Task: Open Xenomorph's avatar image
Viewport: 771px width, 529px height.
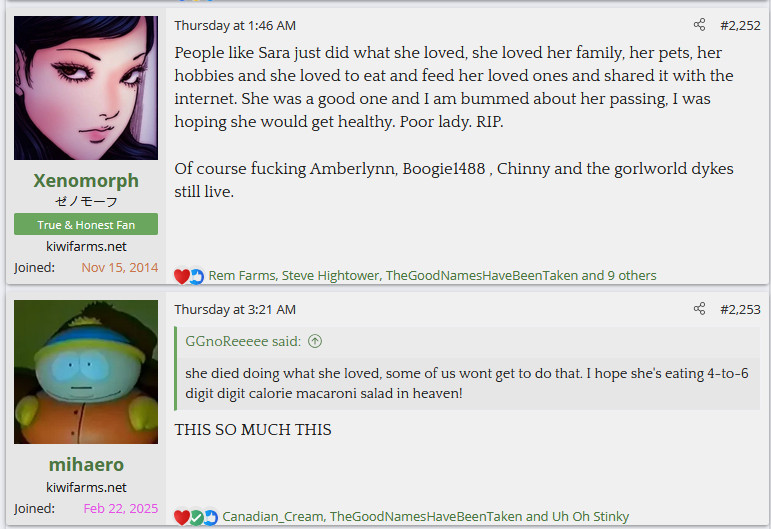Action: point(86,88)
